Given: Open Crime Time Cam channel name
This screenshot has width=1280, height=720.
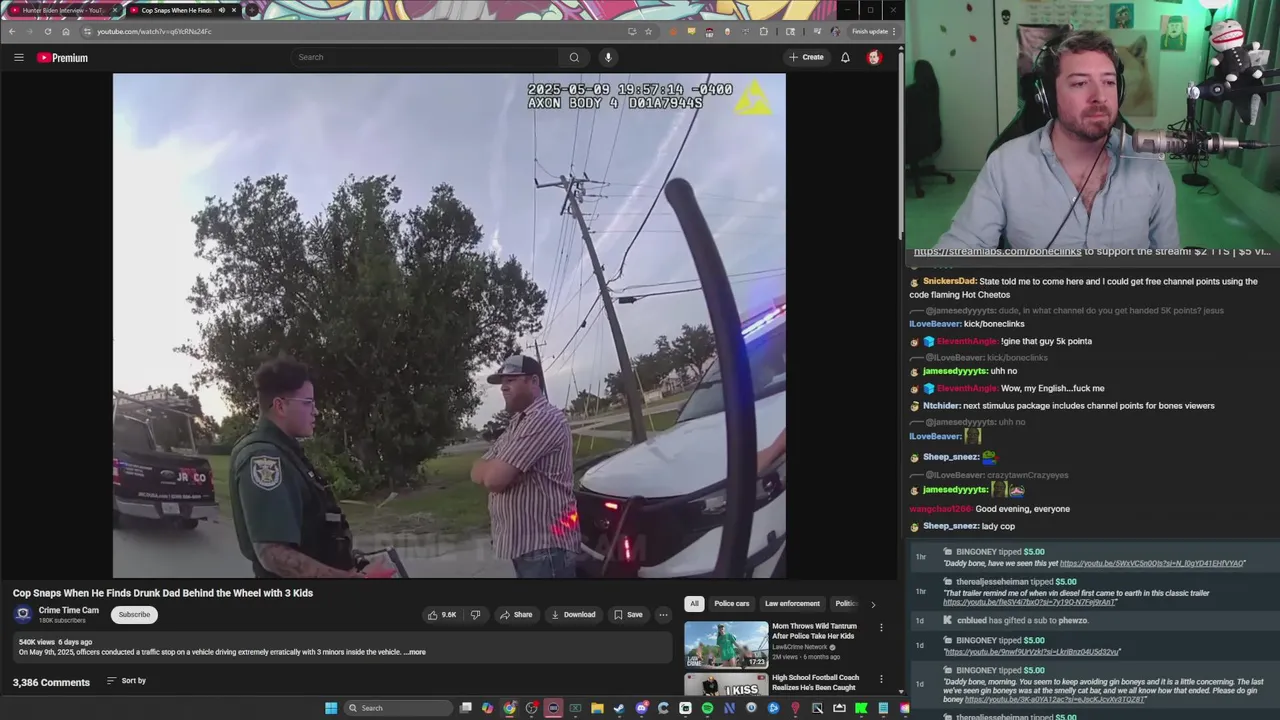Looking at the screenshot, I should (x=69, y=610).
